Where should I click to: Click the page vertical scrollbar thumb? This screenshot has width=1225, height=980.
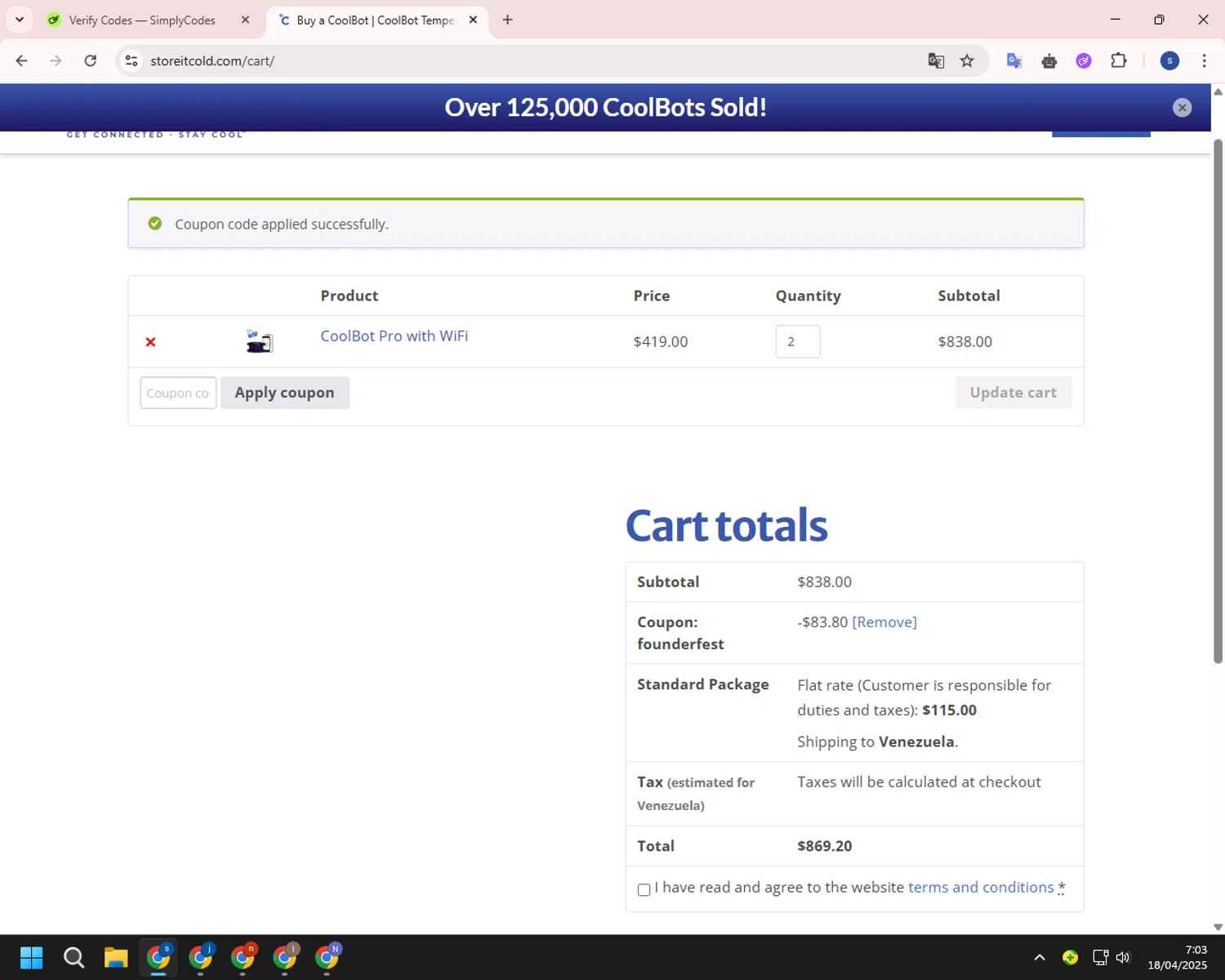pyautogui.click(x=1218, y=400)
